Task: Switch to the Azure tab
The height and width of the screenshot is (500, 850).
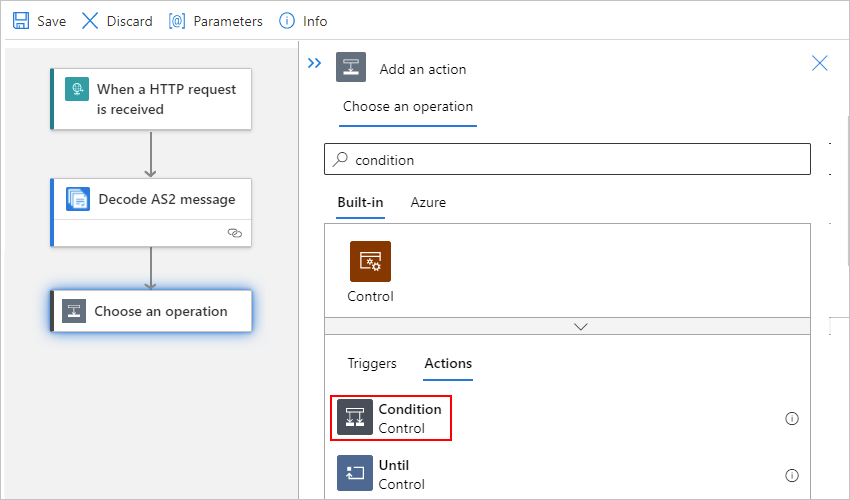Action: pos(428,202)
